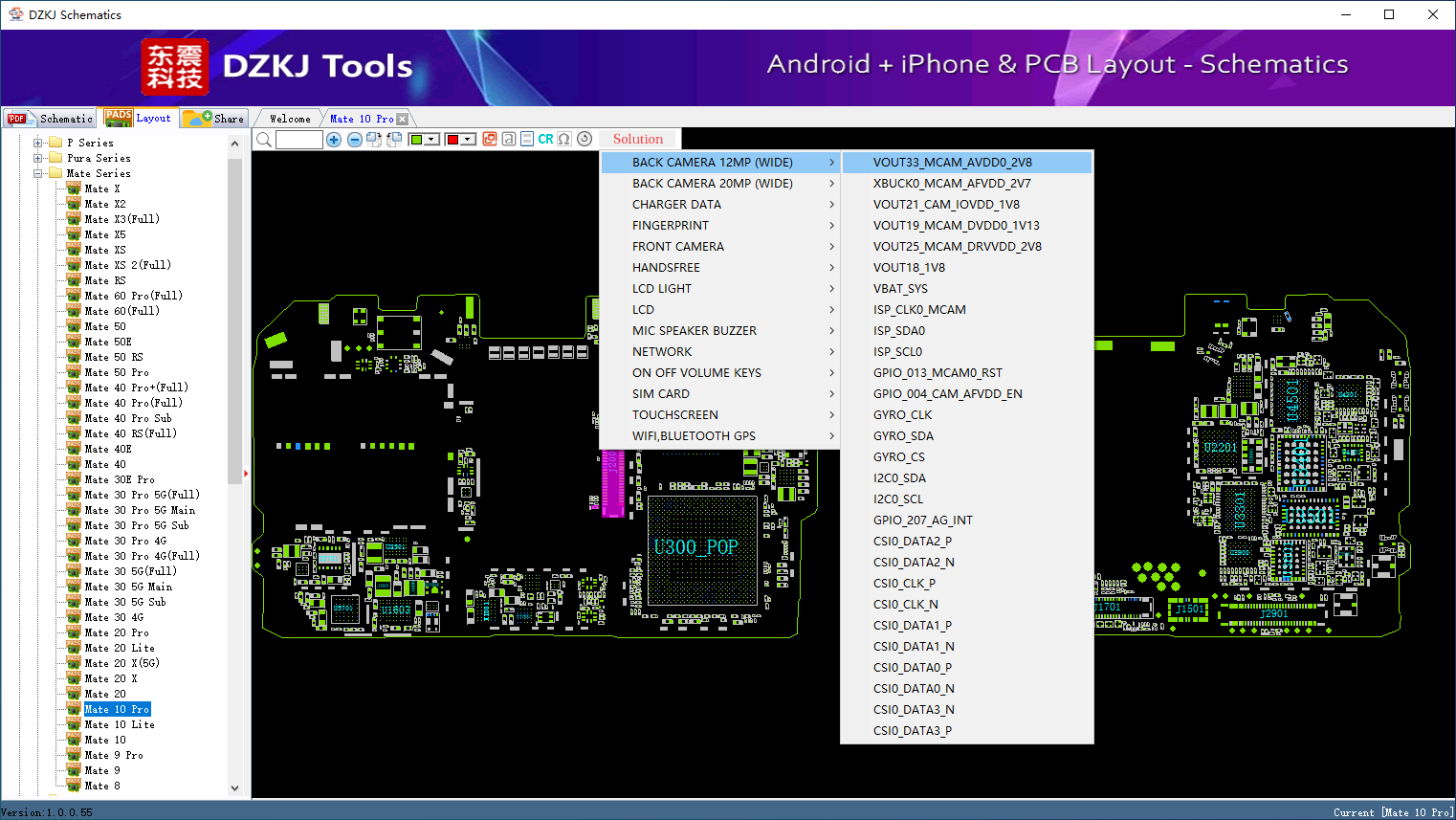Screen dimensions: 1456x820
Task: Expand the FINGERPRINT submenu arrow
Action: 831,226
